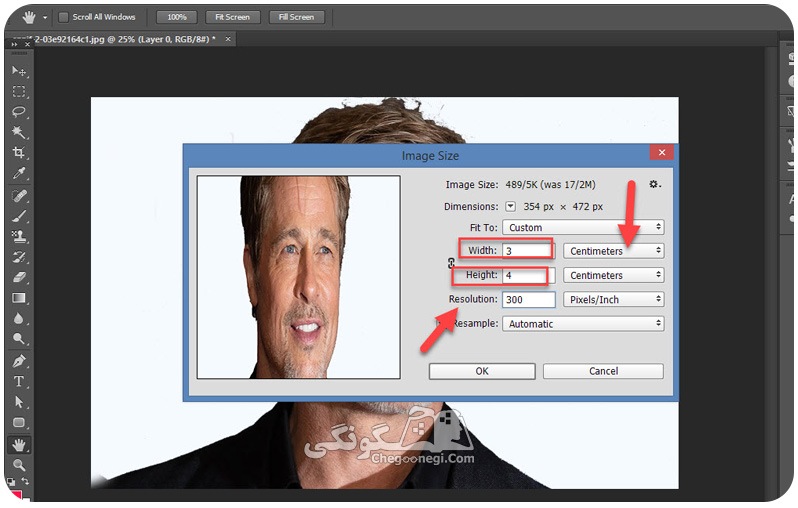Click the Fill Screen button
The width and height of the screenshot is (798, 508).
click(x=296, y=17)
